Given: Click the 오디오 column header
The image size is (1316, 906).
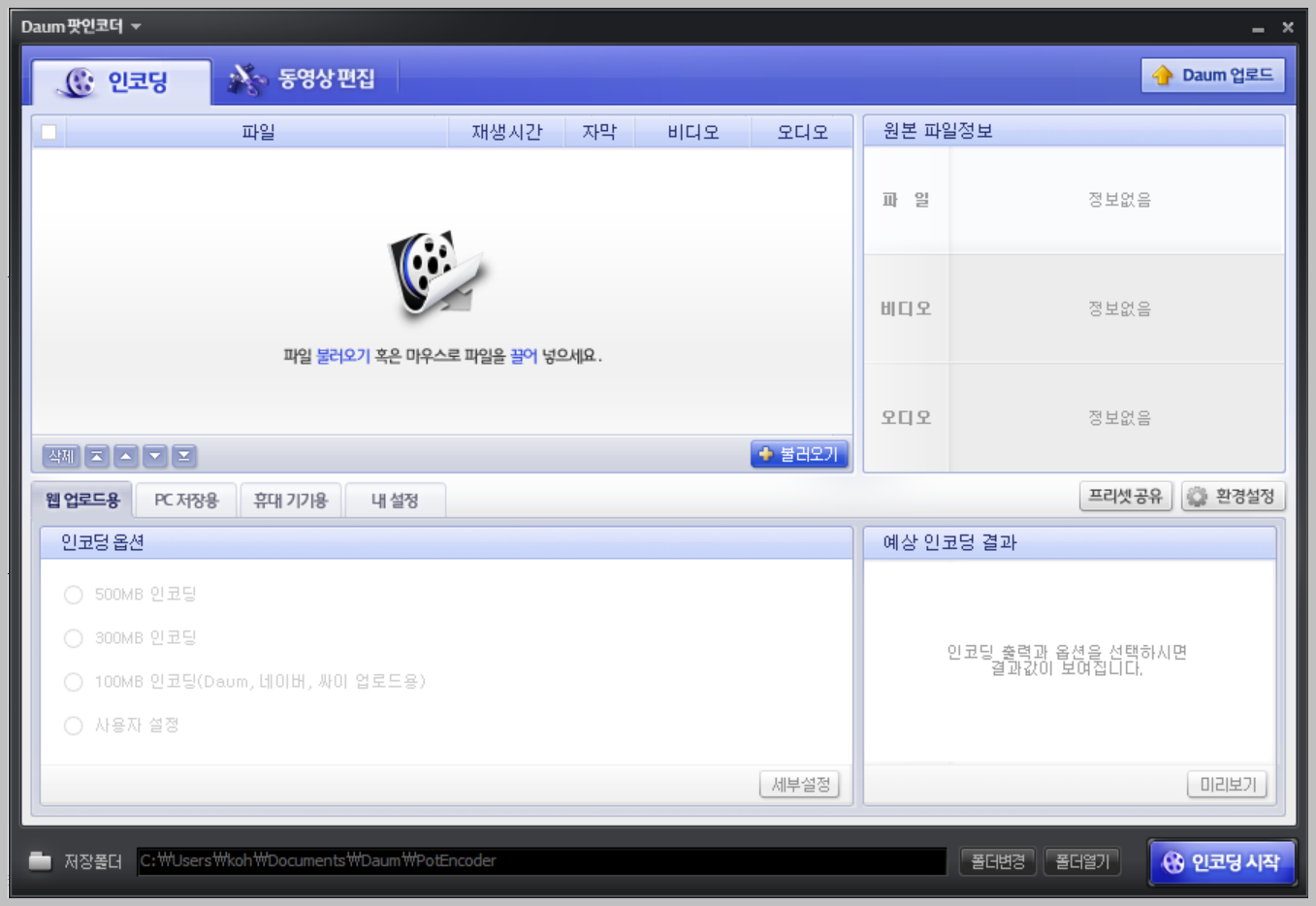Looking at the screenshot, I should 802,132.
